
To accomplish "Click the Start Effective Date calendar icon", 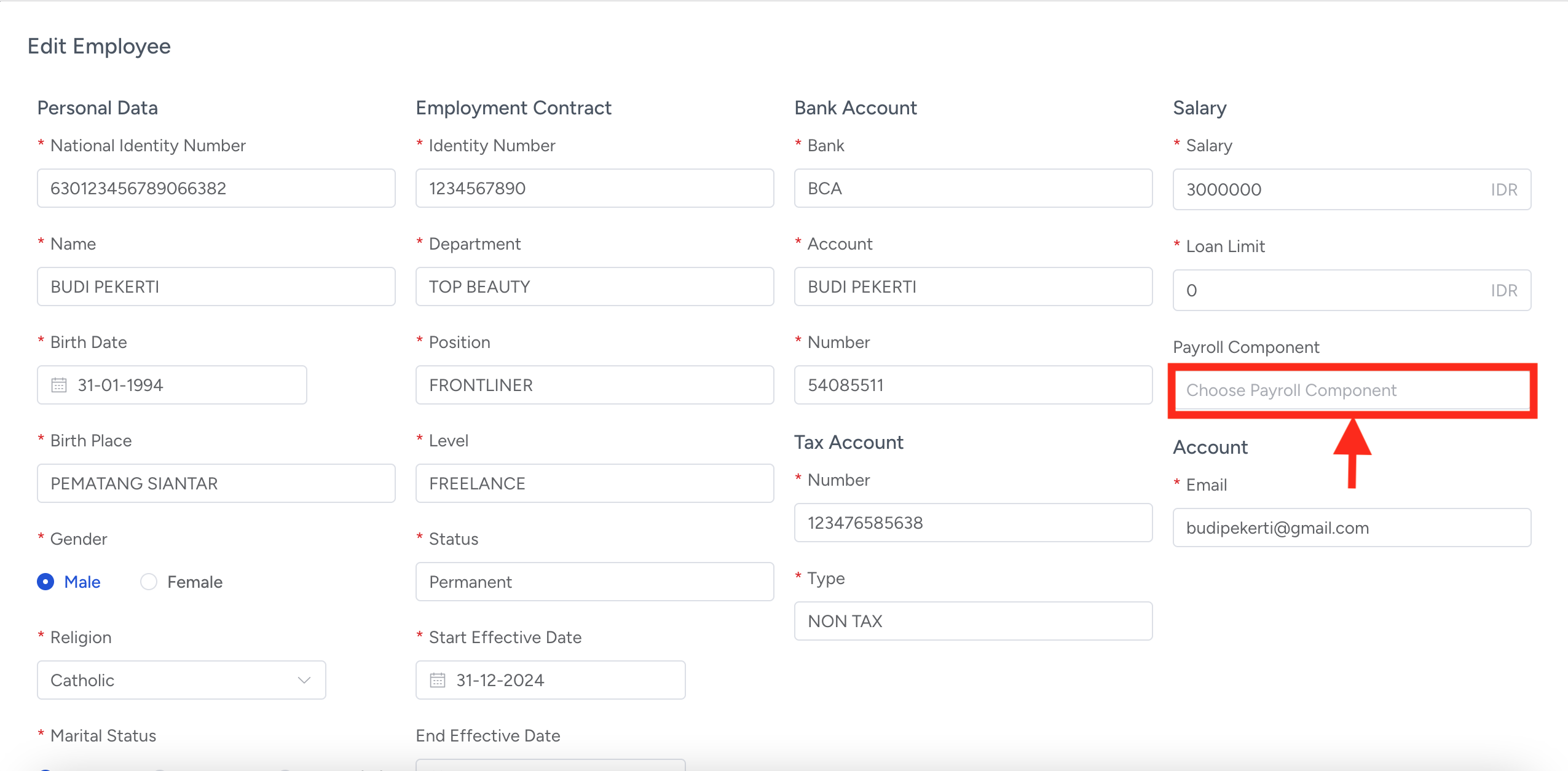I will point(438,680).
